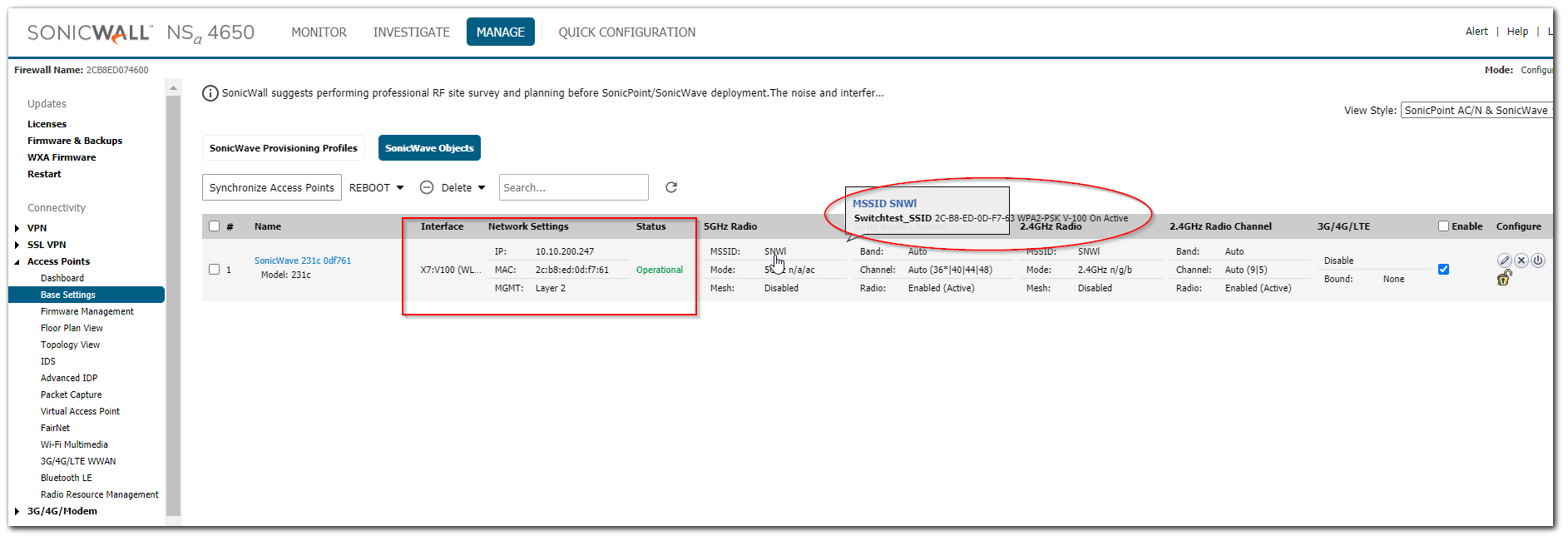Open the SonicWave 231c 0df761 link
The height and width of the screenshot is (541, 1568).
click(x=303, y=261)
